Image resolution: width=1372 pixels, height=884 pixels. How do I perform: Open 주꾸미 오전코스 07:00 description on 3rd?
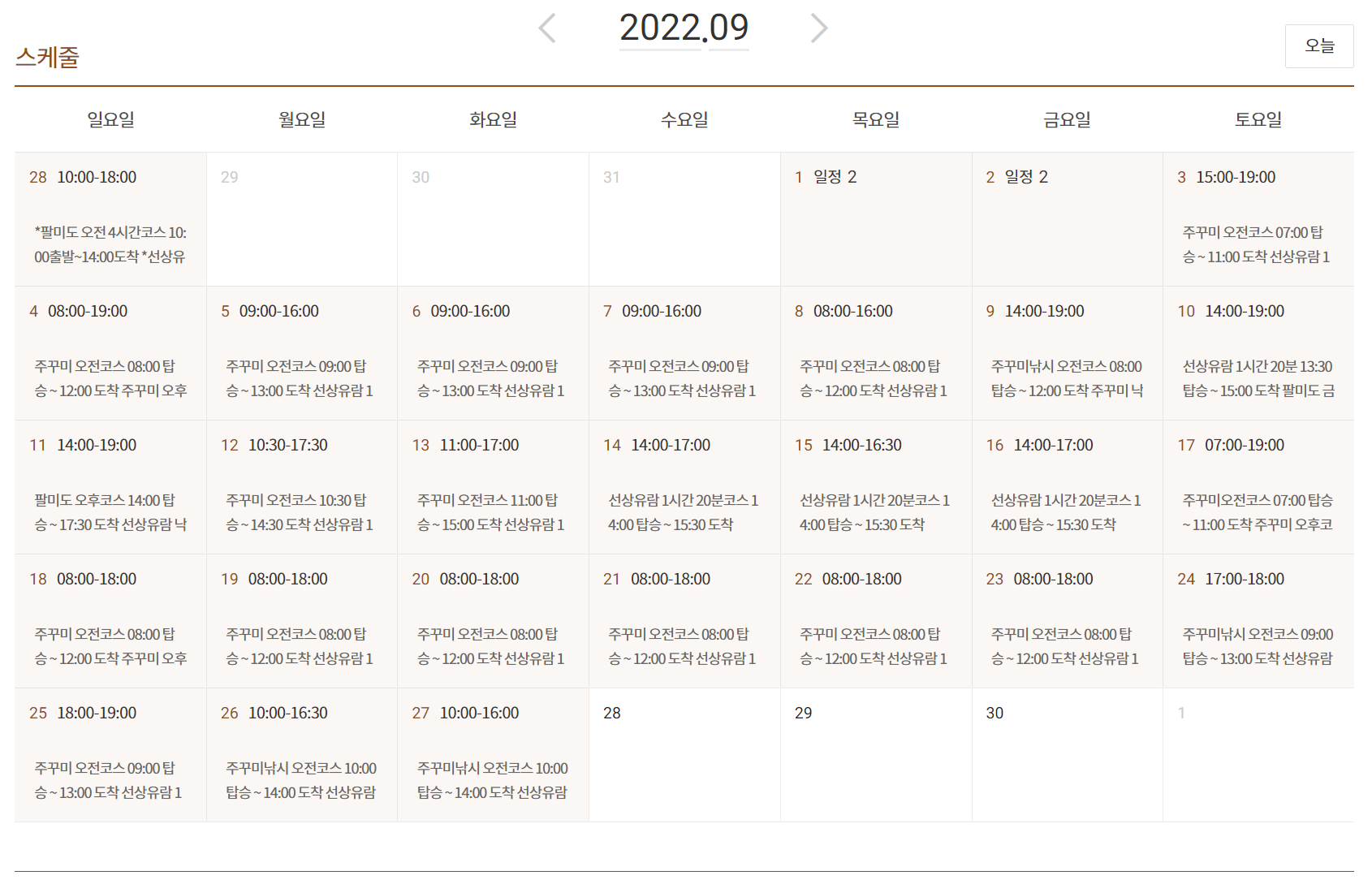point(1256,244)
